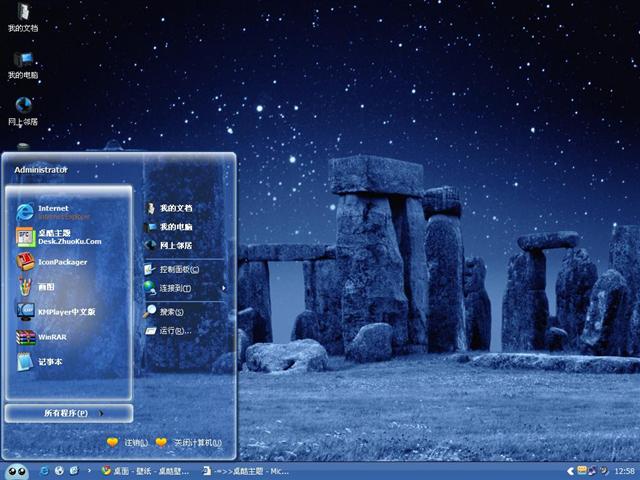Switch to Chrome 桌面 - 壁纸 taskbar window

click(146, 471)
